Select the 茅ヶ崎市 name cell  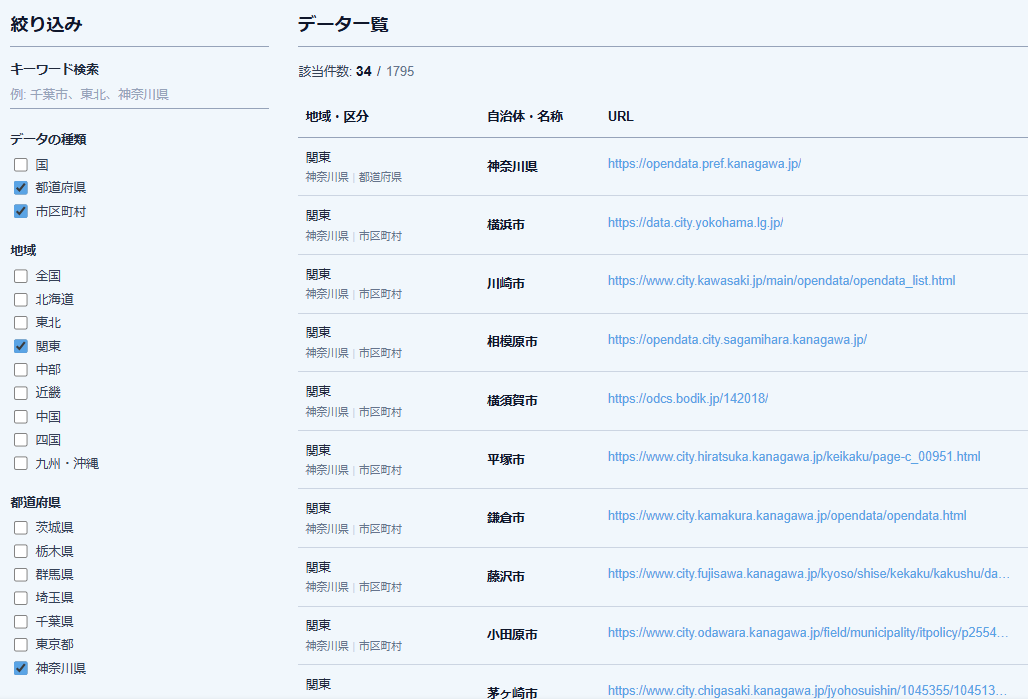(512, 692)
